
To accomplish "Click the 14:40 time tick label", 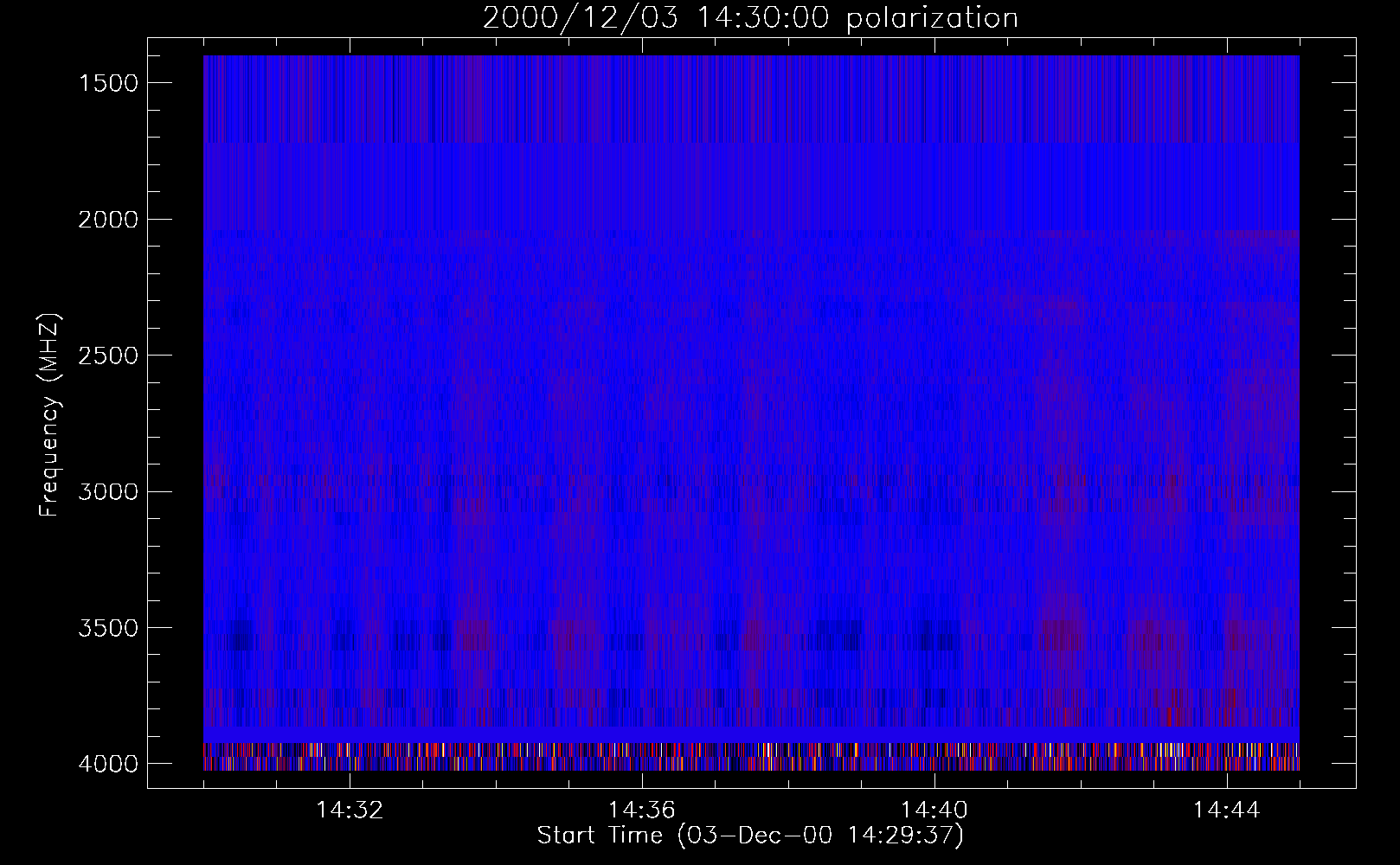I will pyautogui.click(x=934, y=811).
